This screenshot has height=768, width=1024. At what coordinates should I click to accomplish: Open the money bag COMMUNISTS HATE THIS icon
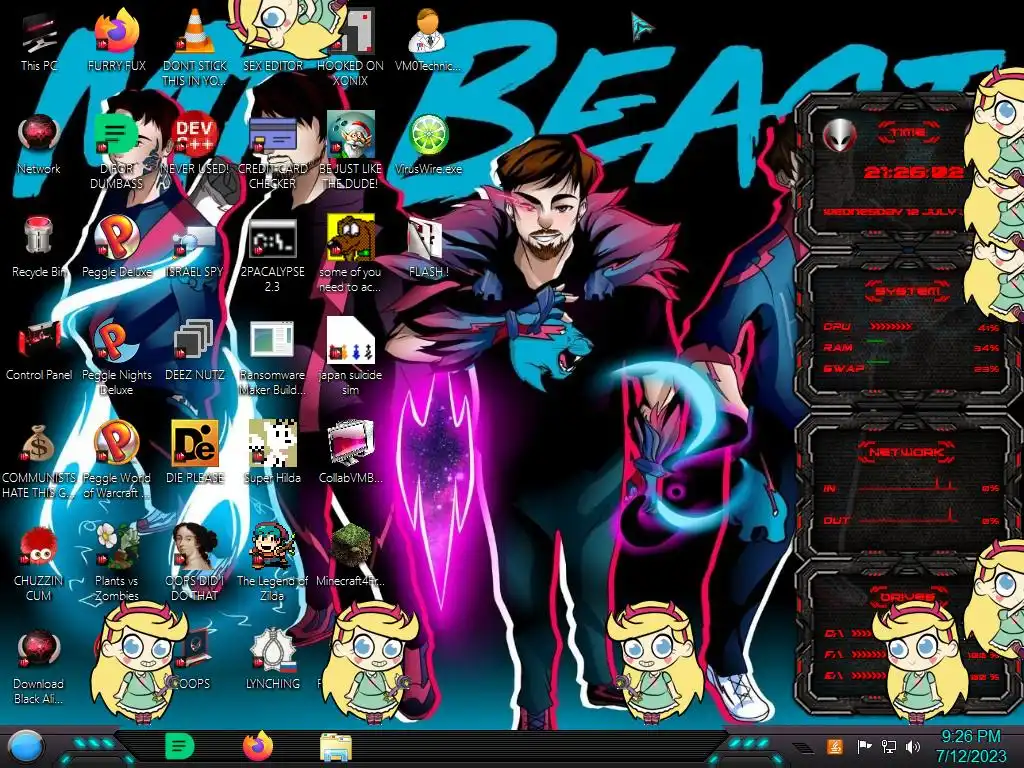39,460
